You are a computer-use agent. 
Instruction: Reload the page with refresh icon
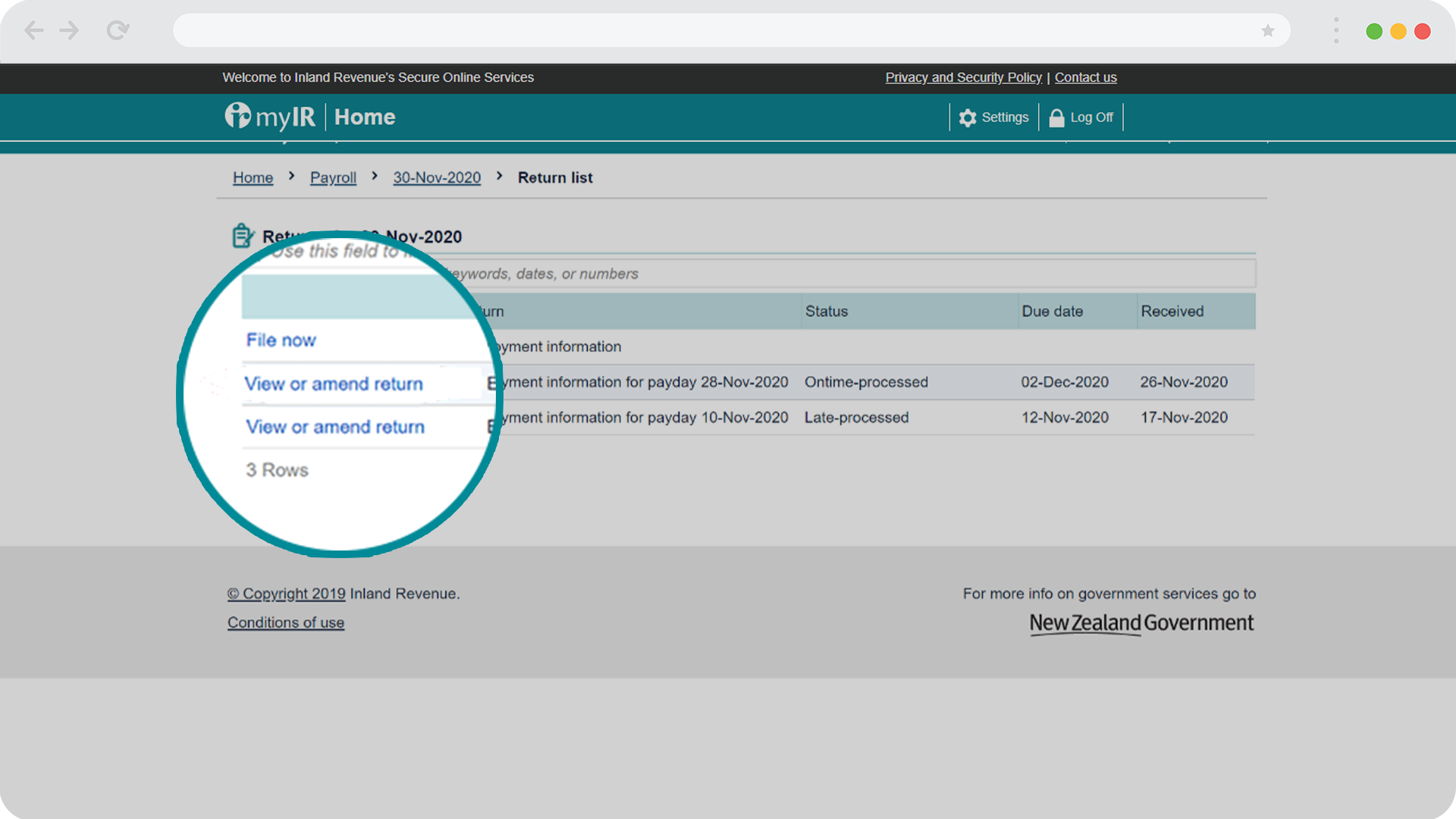click(118, 30)
